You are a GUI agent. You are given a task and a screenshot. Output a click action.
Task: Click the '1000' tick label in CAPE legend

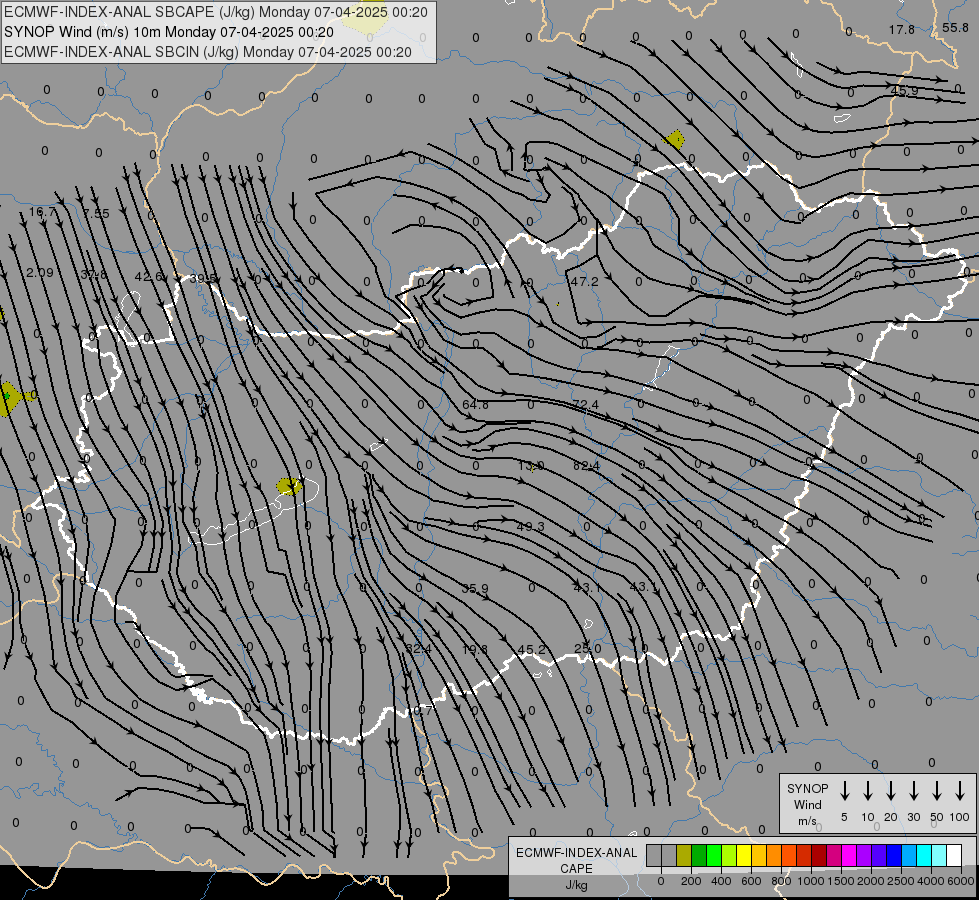tap(810, 881)
